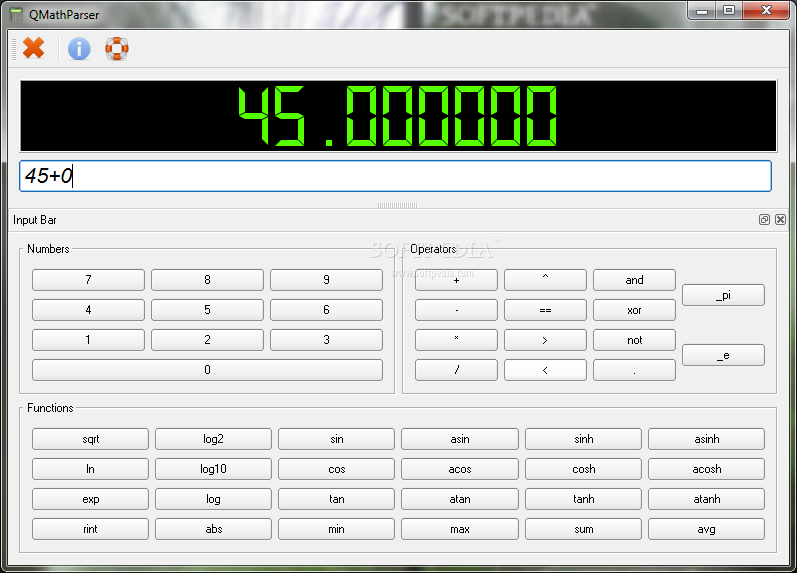Viewport: 797px width, 573px height.
Task: Click number button 3
Action: 326,340
